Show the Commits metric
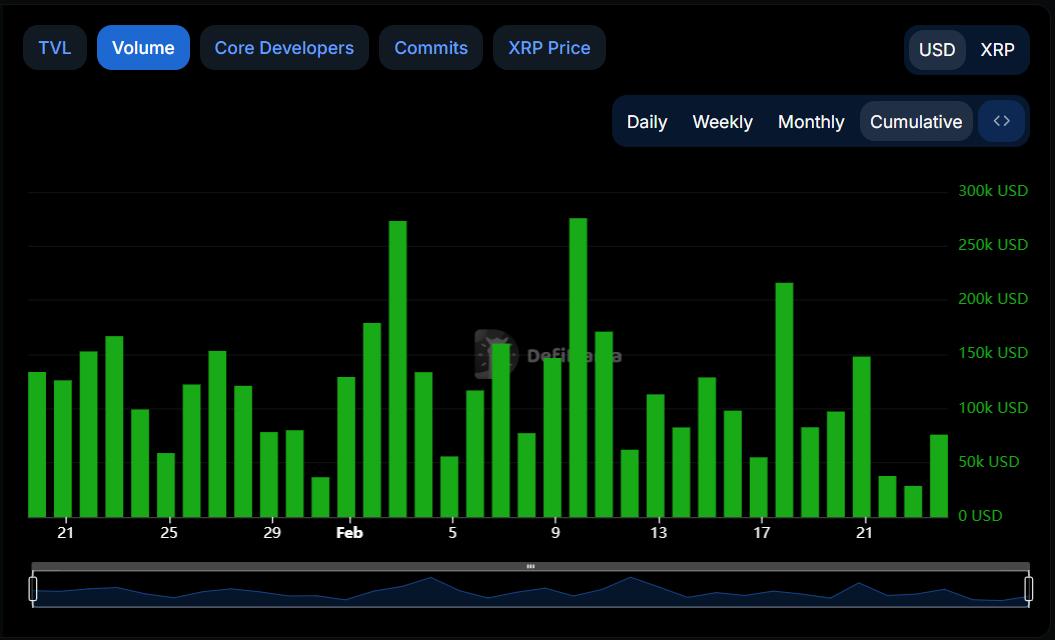Screen dimensions: 1055x640 click(431, 48)
